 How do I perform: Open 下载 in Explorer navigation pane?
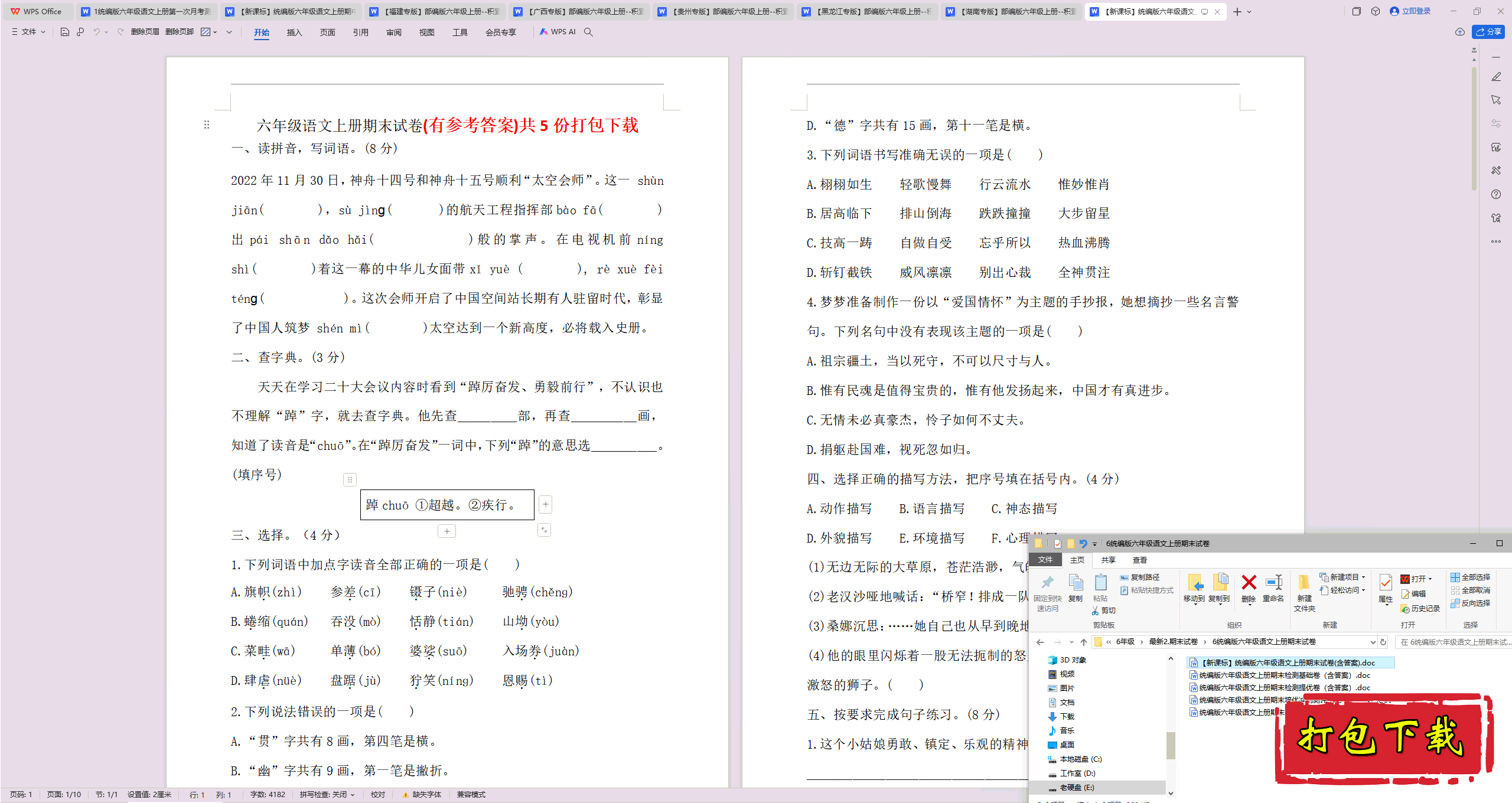1061,716
